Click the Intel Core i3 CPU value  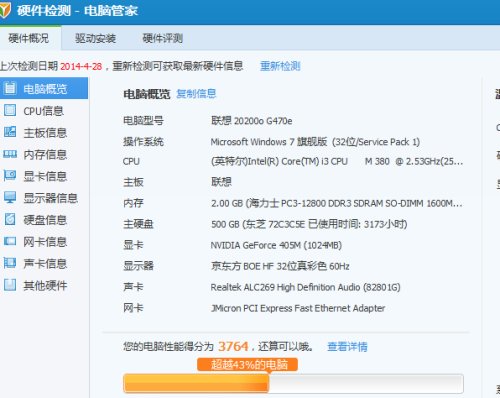click(337, 162)
